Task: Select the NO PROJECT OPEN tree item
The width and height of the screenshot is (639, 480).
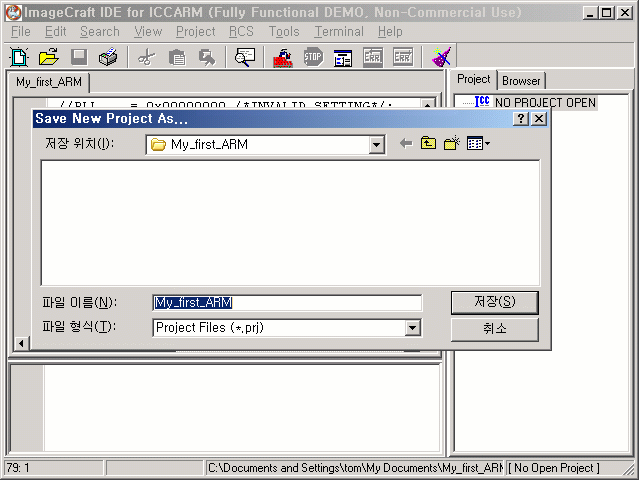Action: tap(545, 102)
